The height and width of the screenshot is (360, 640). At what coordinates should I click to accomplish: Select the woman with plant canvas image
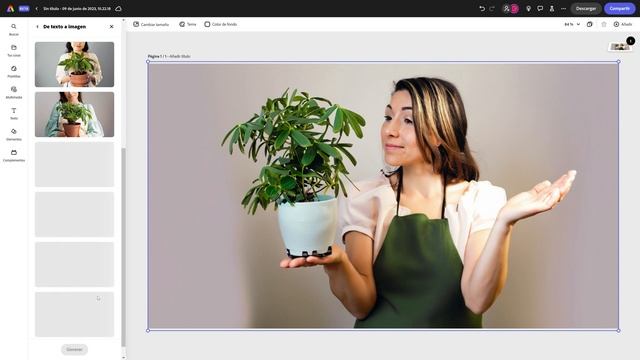[x=383, y=196]
